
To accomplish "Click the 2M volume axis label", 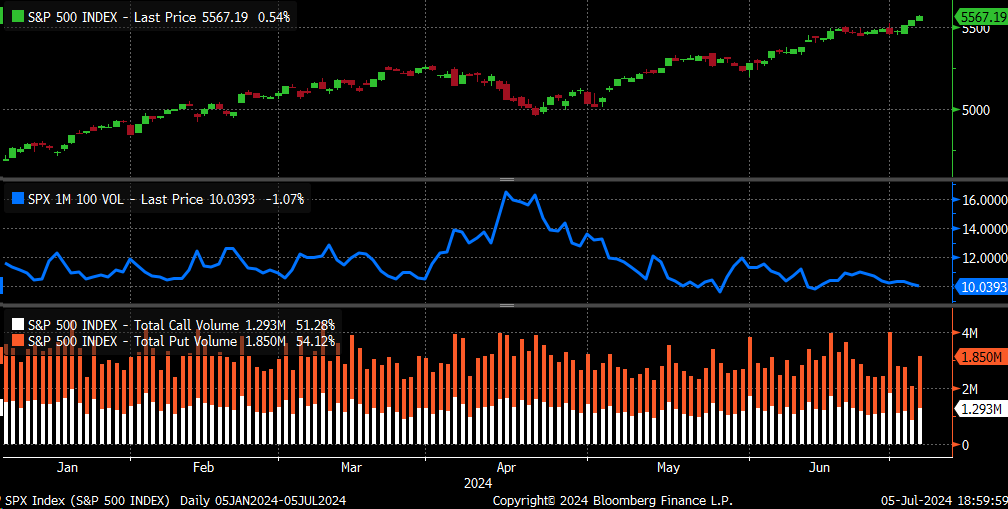I will tap(969, 389).
